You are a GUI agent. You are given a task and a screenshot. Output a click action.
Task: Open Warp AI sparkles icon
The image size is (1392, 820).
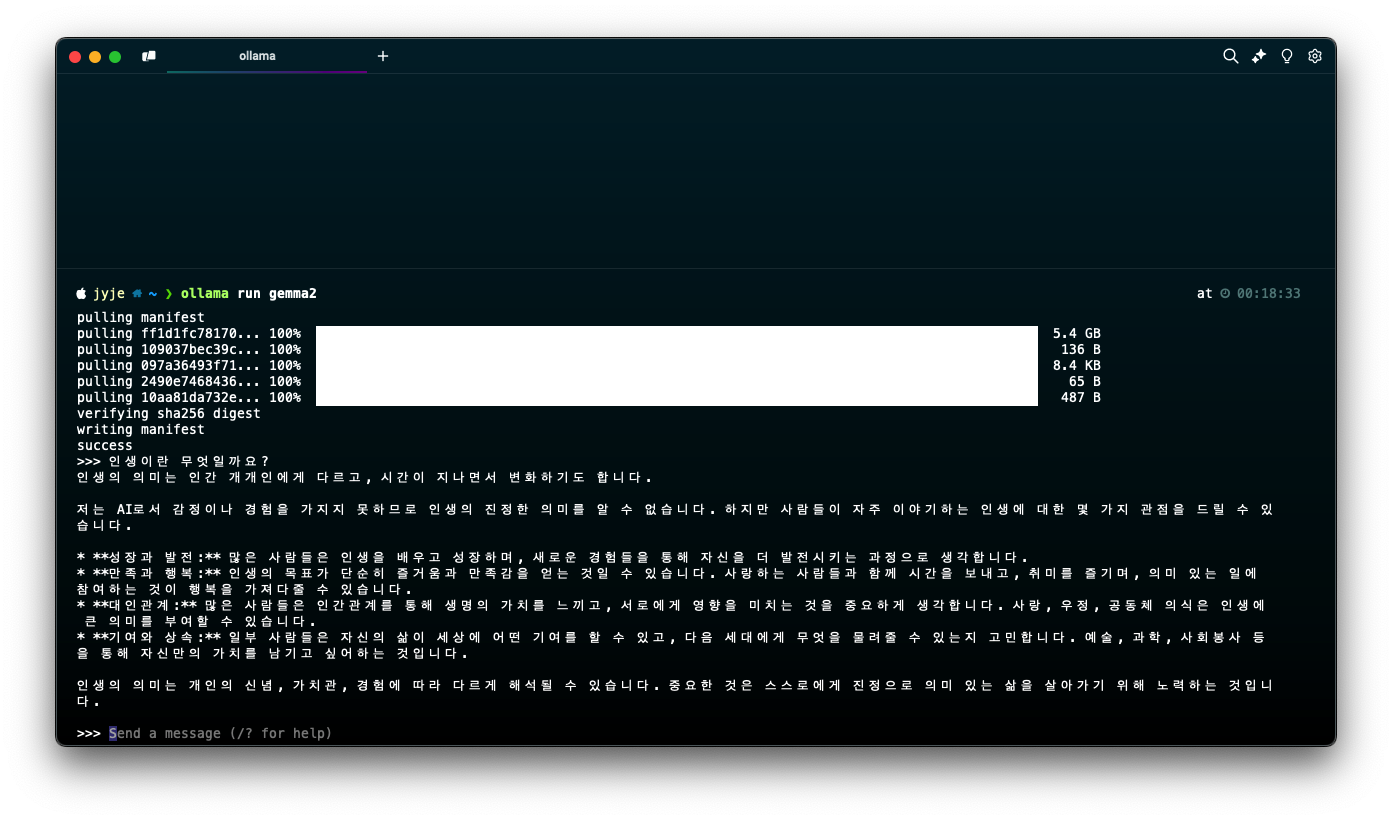pyautogui.click(x=1259, y=56)
